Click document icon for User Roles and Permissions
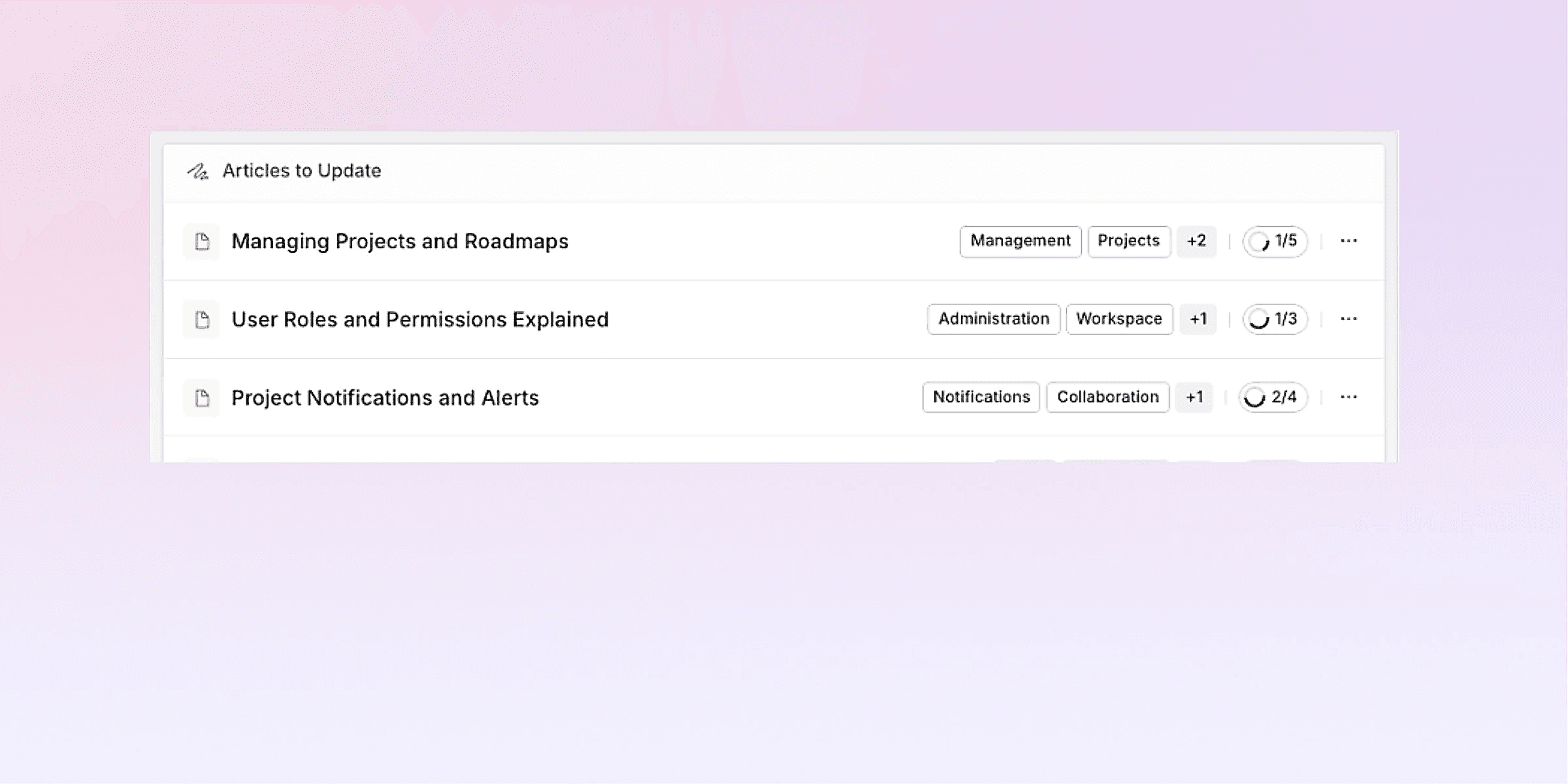This screenshot has width=1568, height=784. (x=202, y=319)
